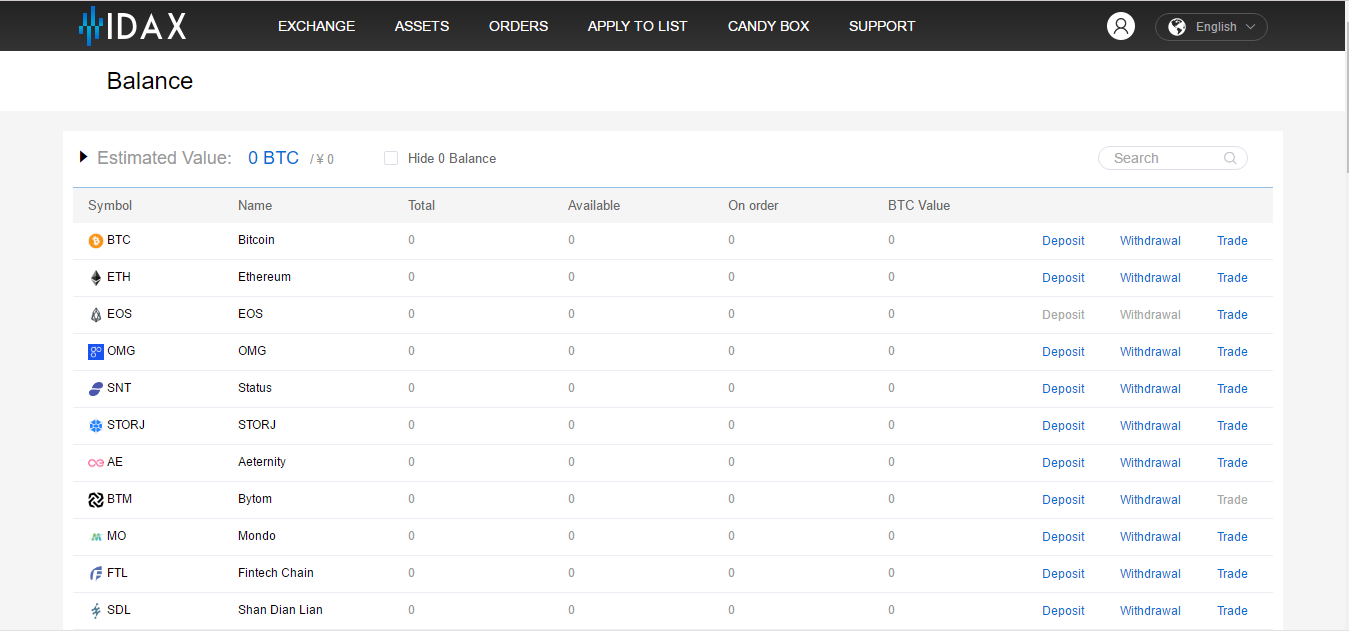Click the Name column header

pos(255,206)
